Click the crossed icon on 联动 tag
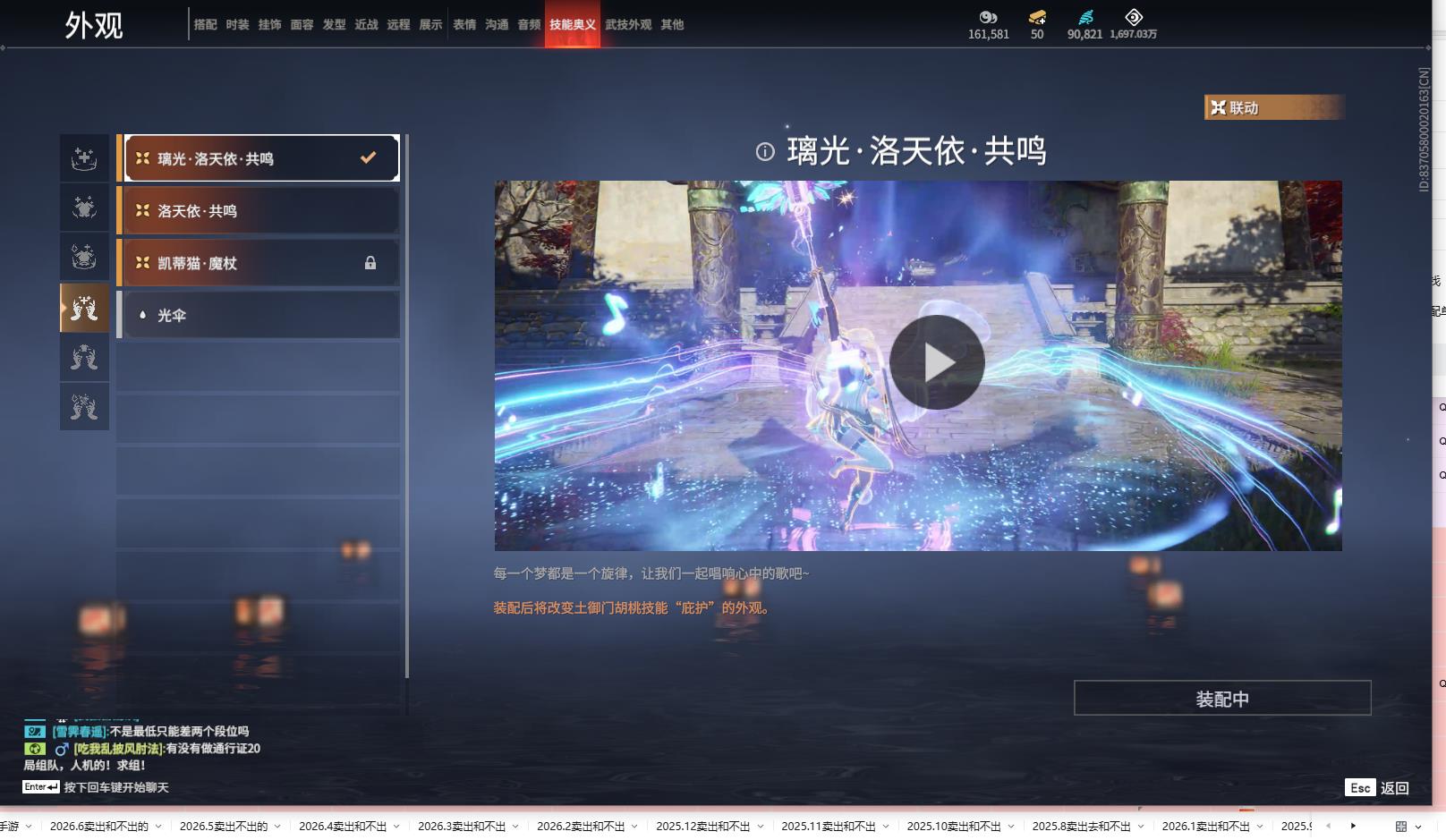1446x840 pixels. [x=1218, y=107]
